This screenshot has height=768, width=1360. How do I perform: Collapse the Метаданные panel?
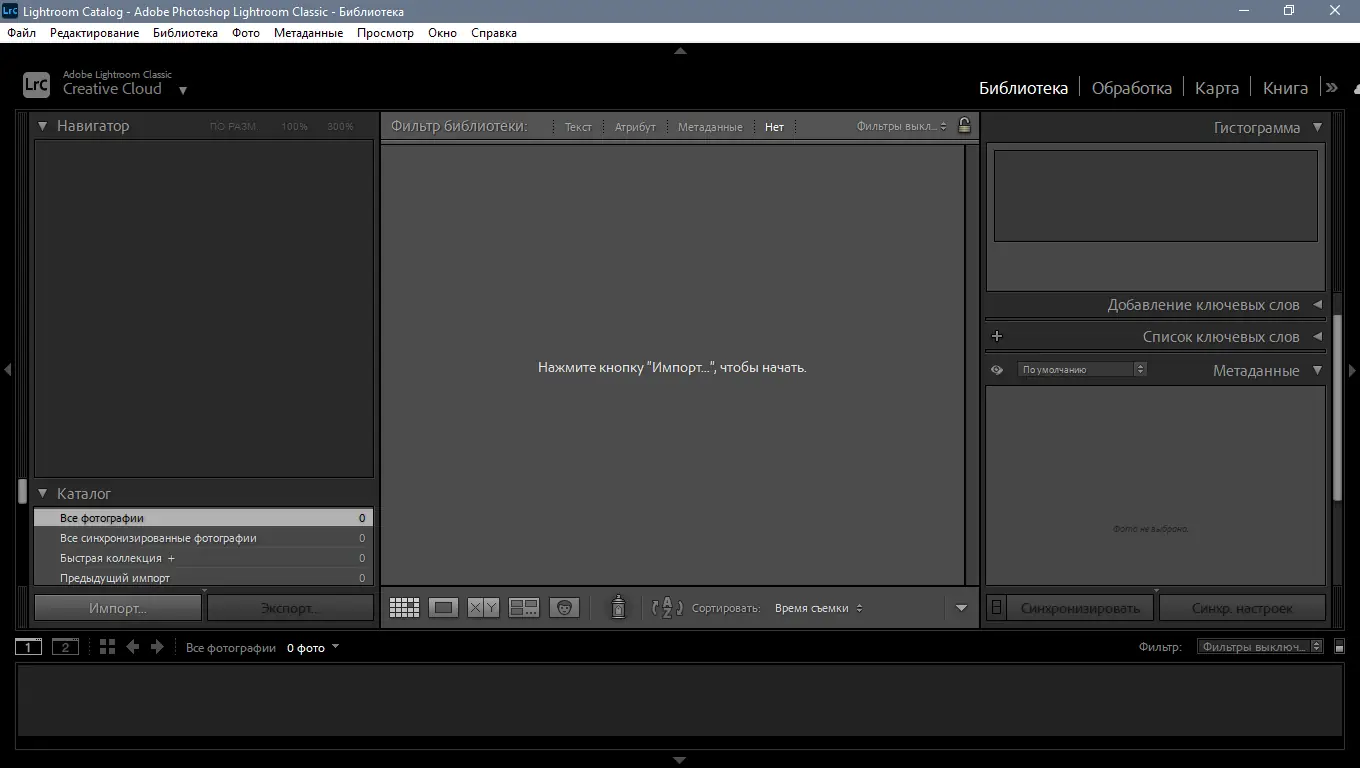[x=1317, y=370]
